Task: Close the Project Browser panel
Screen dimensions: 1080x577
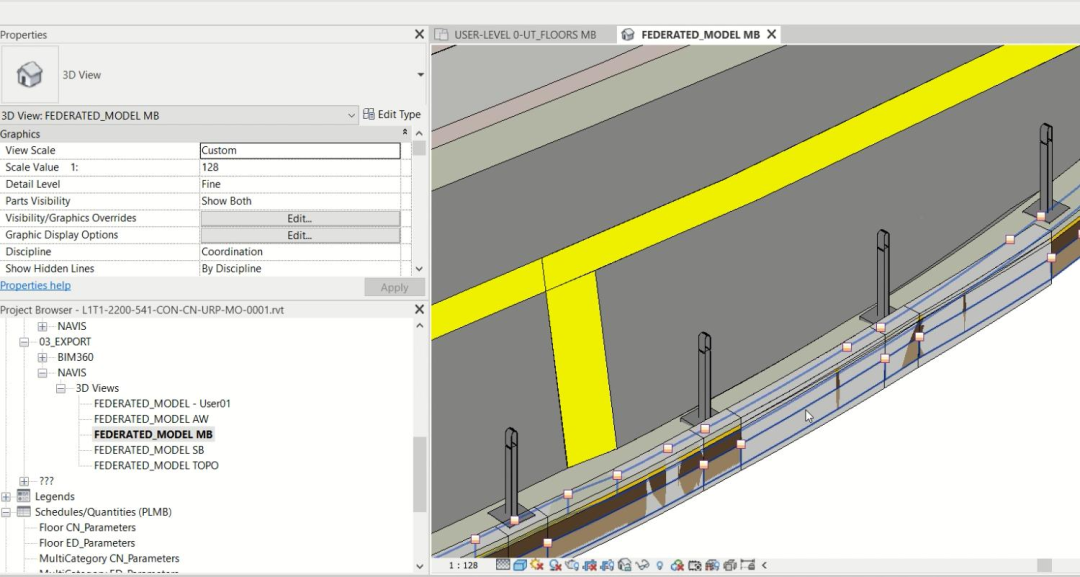Action: [419, 310]
